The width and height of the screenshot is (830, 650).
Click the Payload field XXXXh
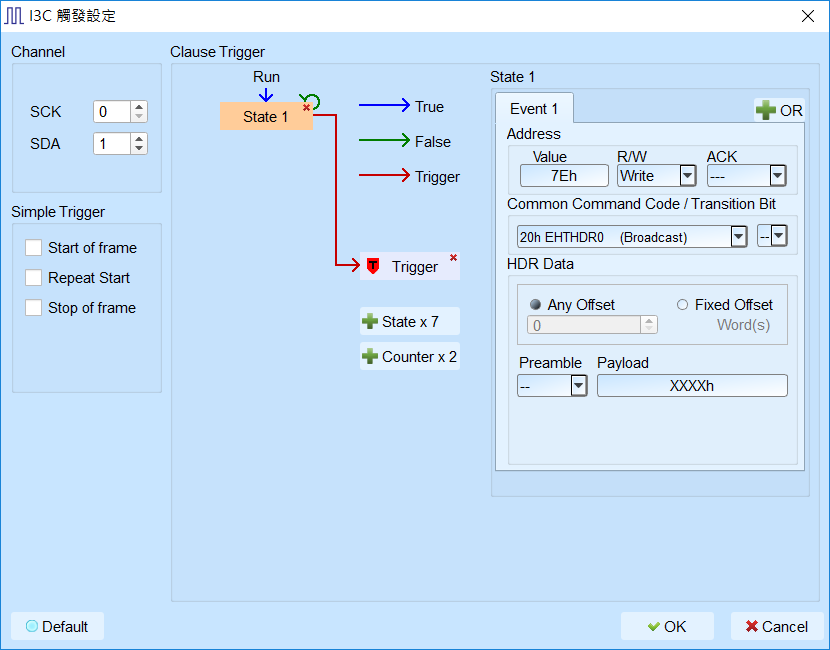coord(692,386)
